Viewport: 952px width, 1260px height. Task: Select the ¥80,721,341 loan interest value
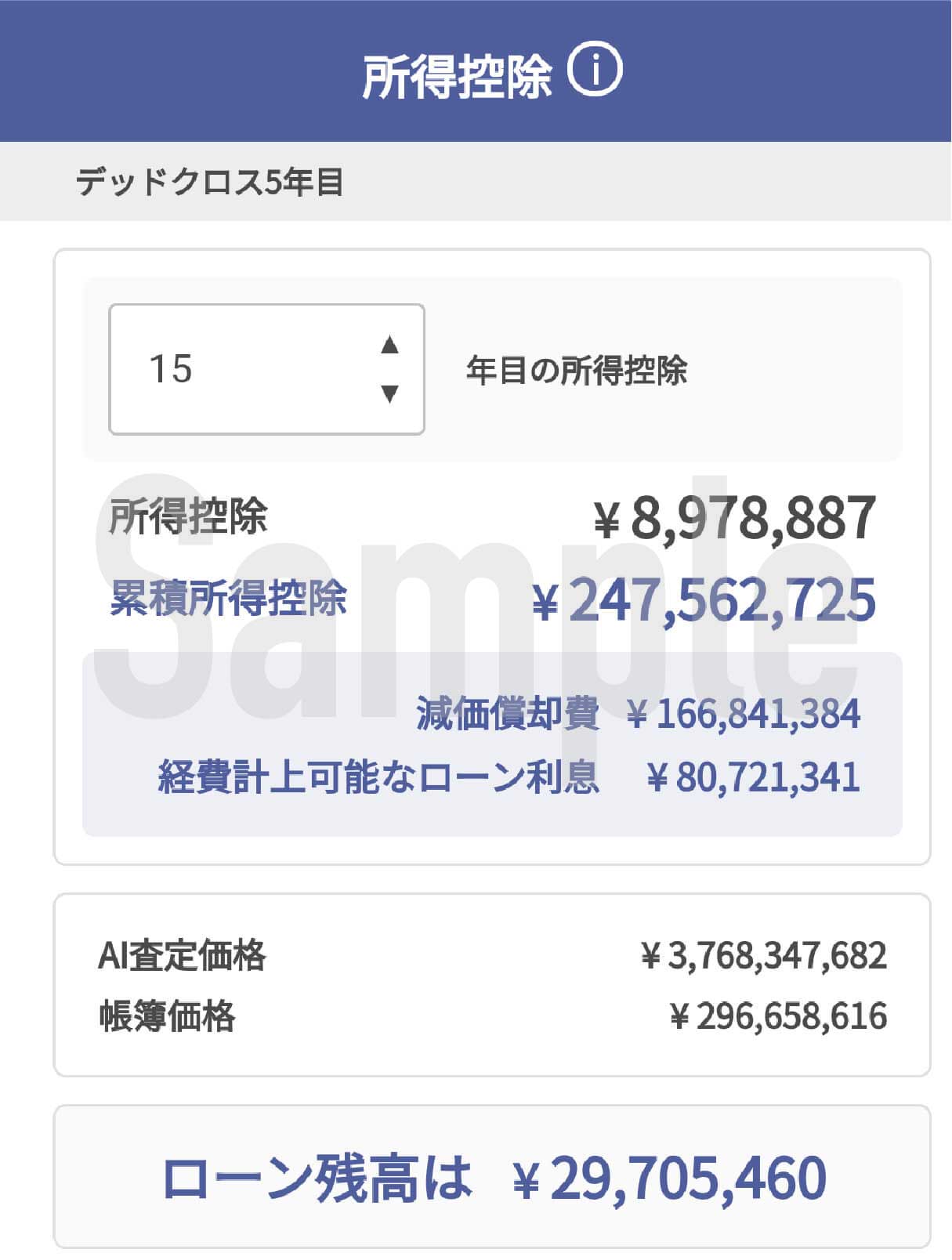pyautogui.click(x=753, y=777)
